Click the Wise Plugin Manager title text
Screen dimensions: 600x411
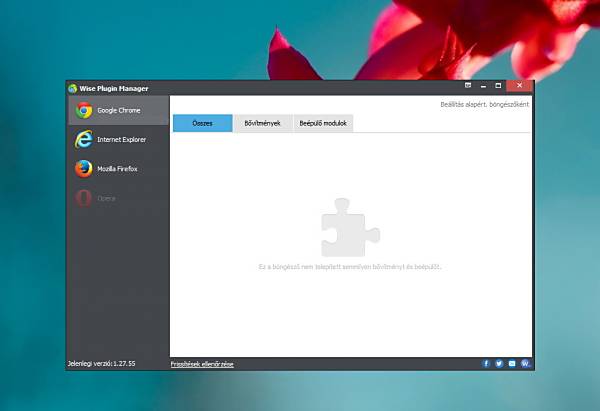pyautogui.click(x=114, y=88)
